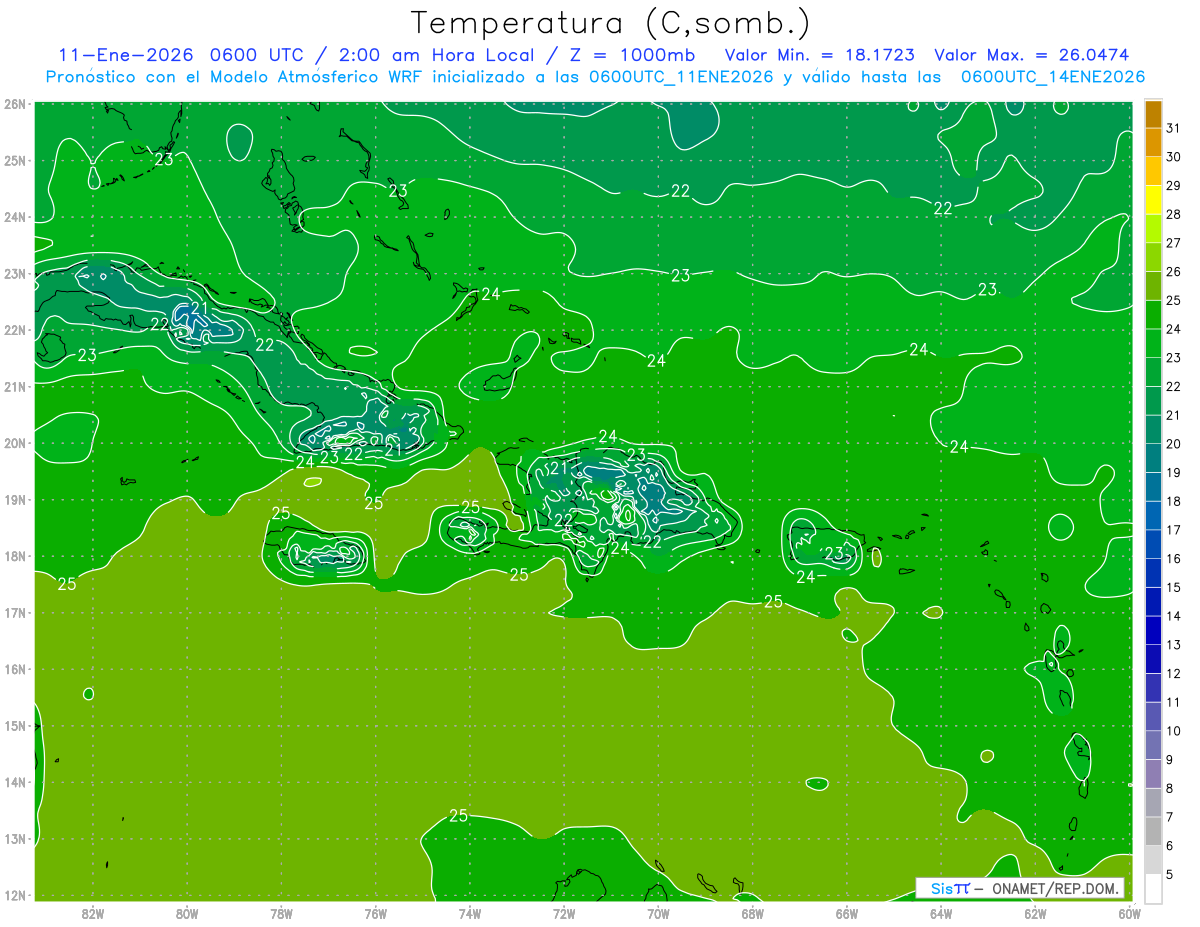Click legend value '10' on color scale
Image resolution: width=1200 pixels, height=927 pixels.
[1173, 731]
